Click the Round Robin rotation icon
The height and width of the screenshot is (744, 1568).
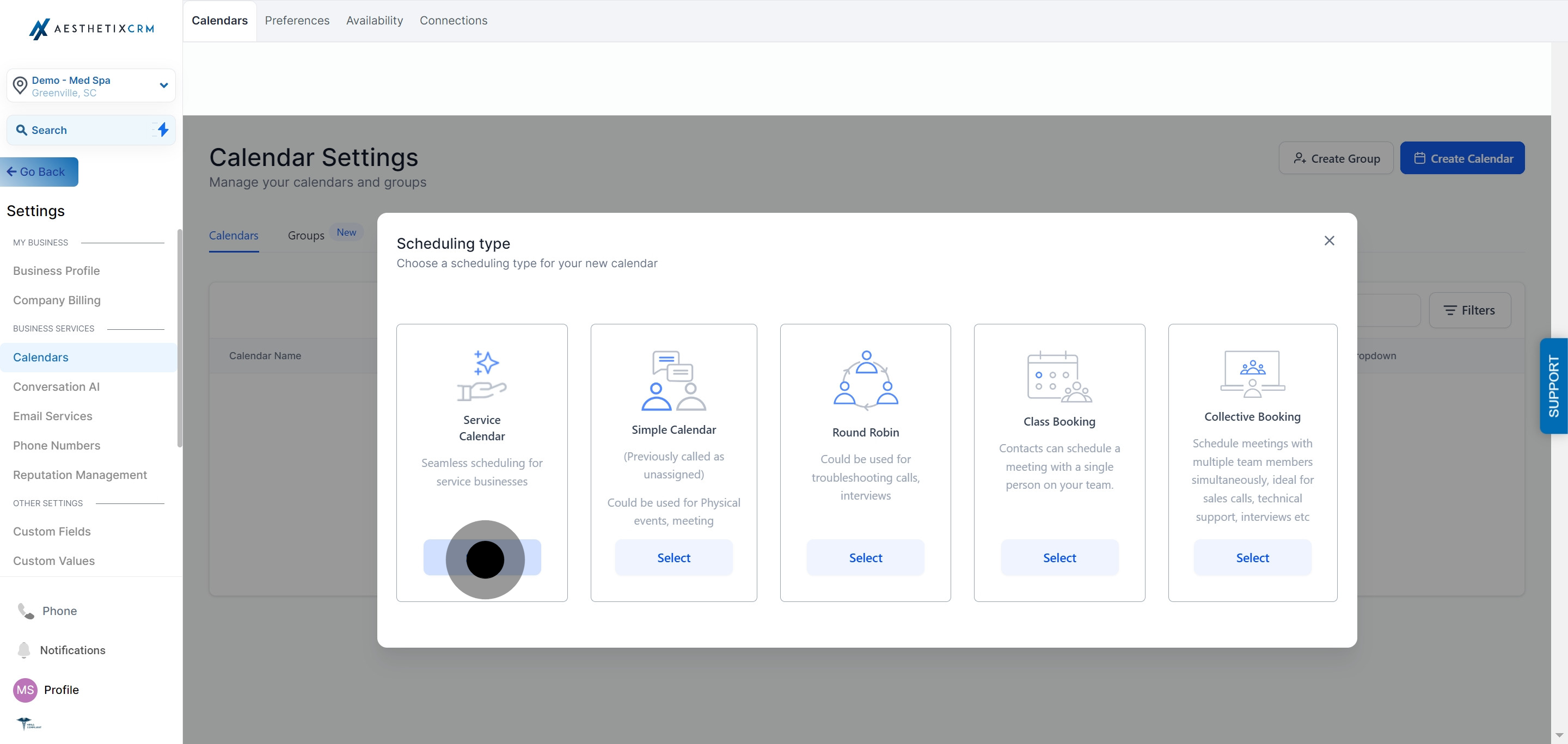(866, 380)
